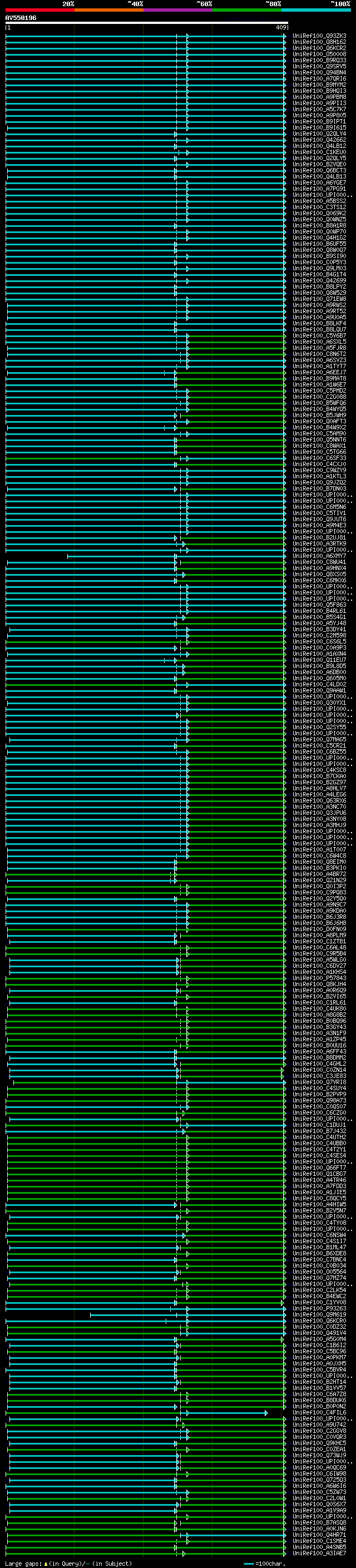Click the UniRef100_A8HLV7 entry
This screenshot has height=1568, width=356.
pyautogui.click(x=319, y=788)
